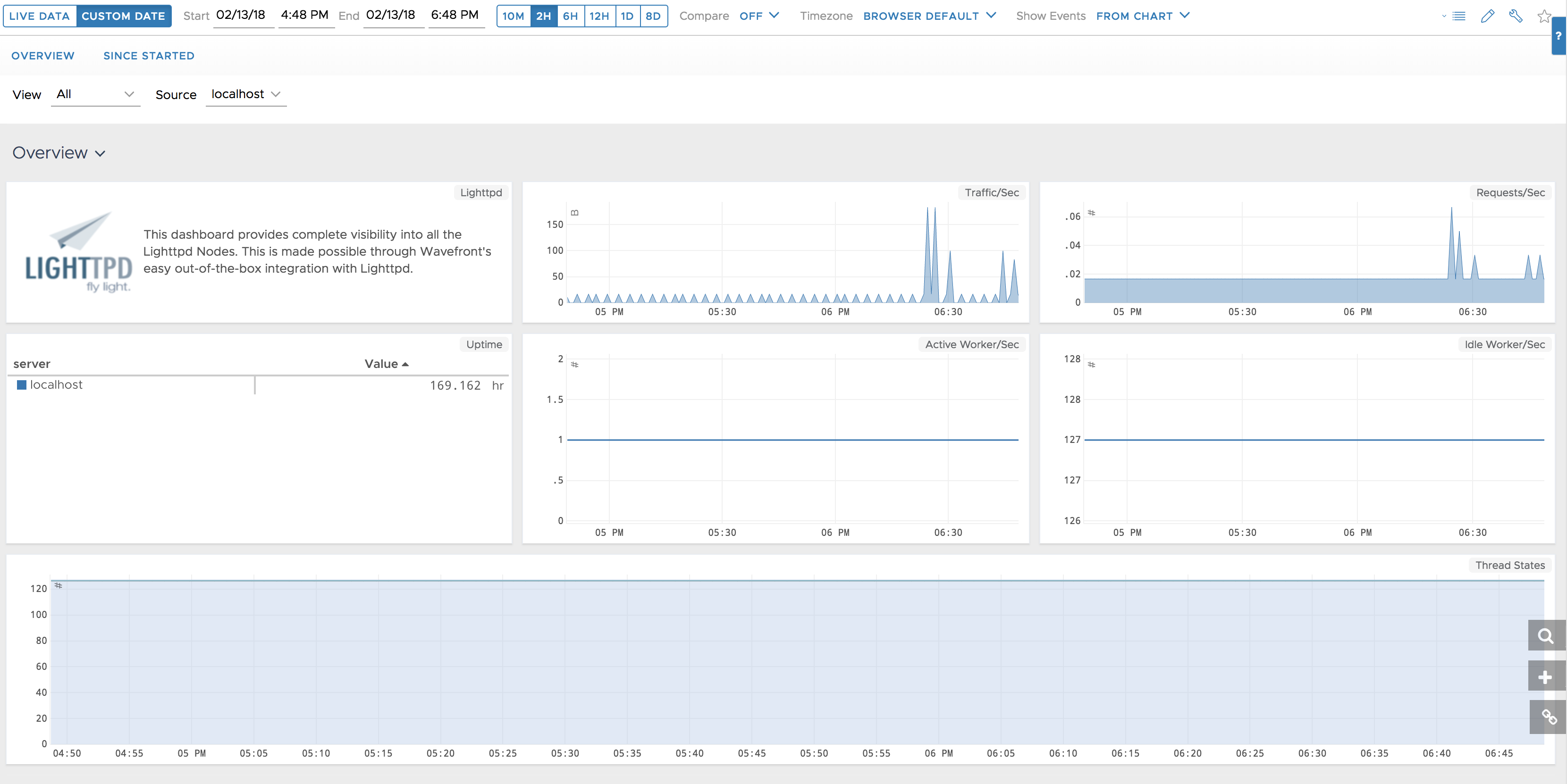Open the Source localhost dropdown

point(246,94)
